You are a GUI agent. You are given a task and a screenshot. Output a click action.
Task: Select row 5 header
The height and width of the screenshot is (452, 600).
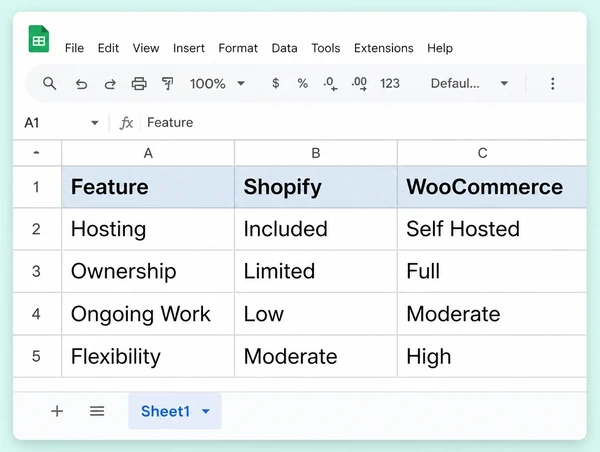(x=37, y=356)
